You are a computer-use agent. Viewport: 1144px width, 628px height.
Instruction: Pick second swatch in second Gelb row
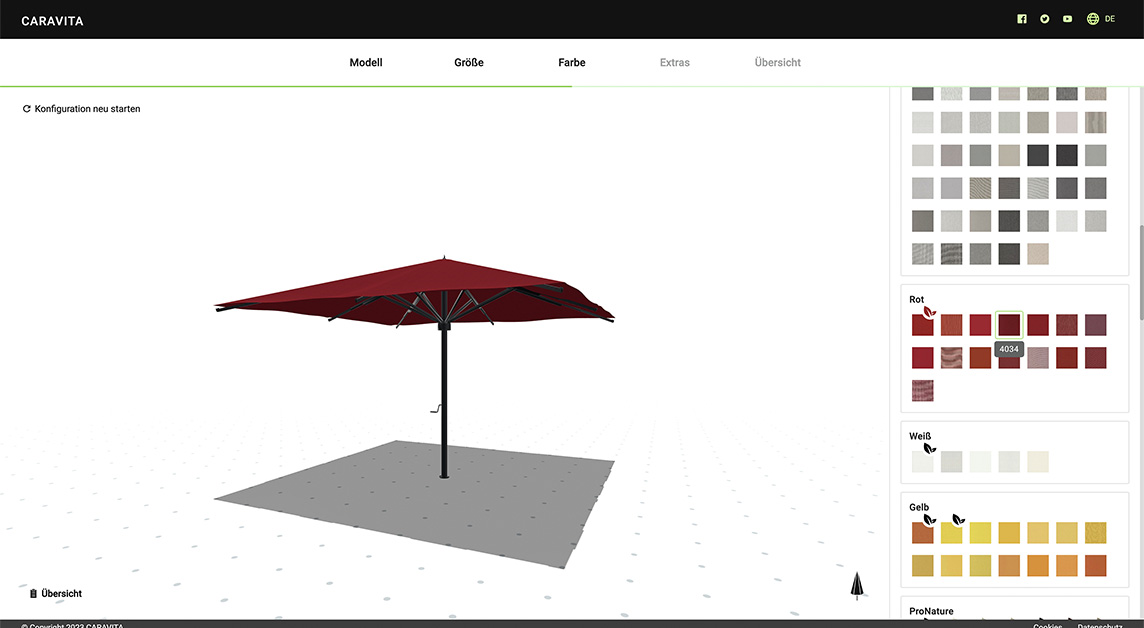click(951, 565)
